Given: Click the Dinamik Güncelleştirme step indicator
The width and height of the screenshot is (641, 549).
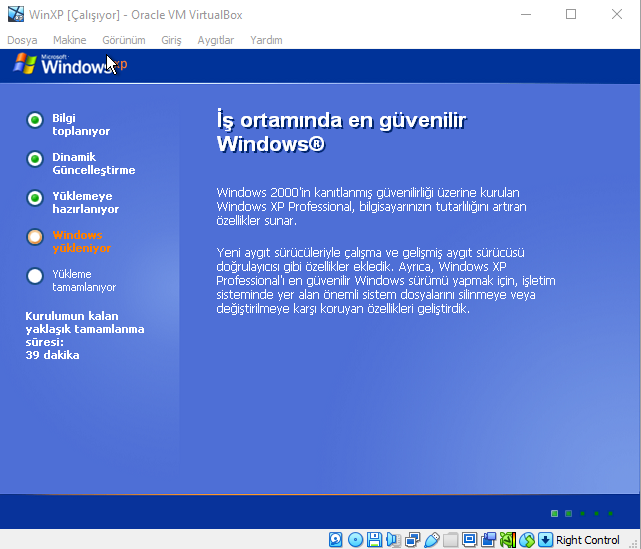Looking at the screenshot, I should coord(35,159).
